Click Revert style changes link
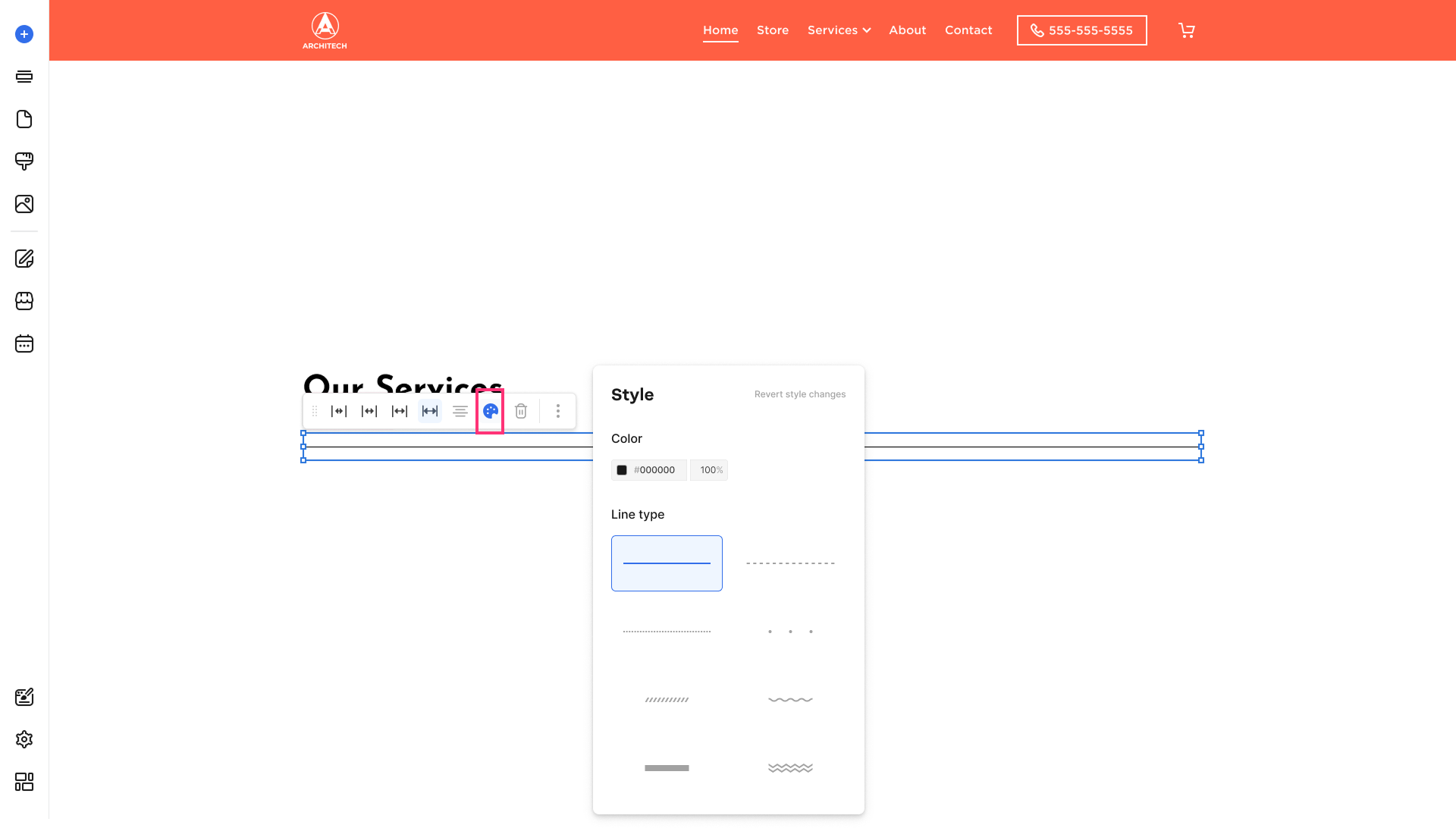Image resolution: width=1456 pixels, height=828 pixels. click(800, 394)
